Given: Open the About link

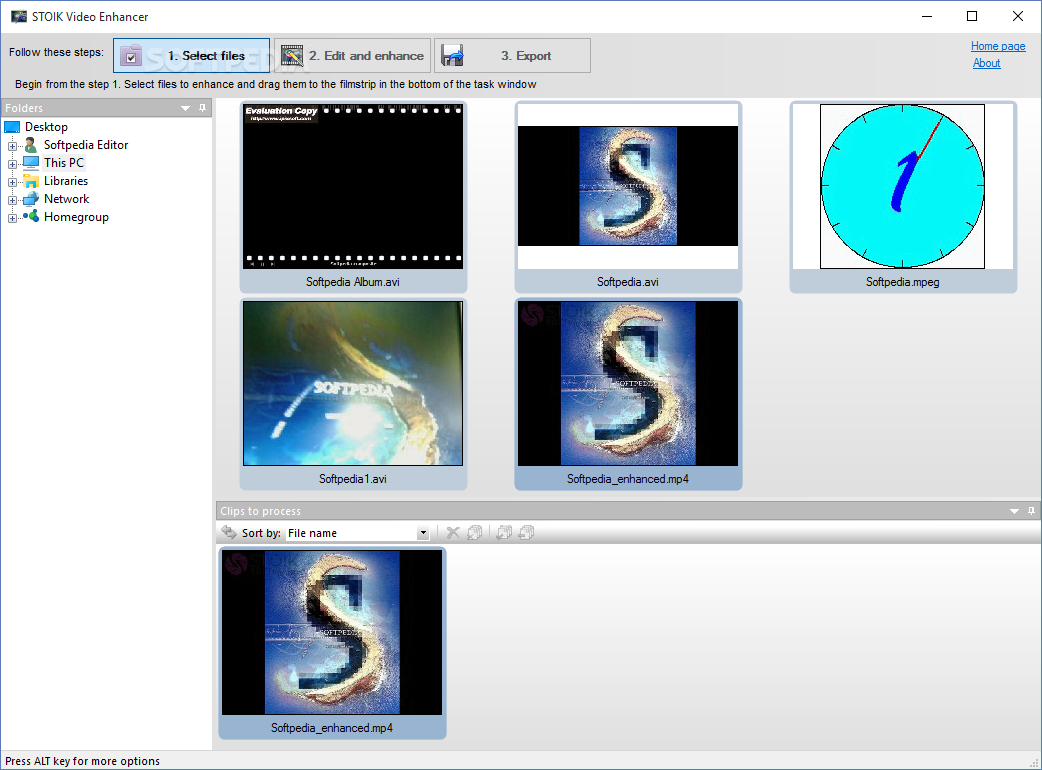Looking at the screenshot, I should point(986,63).
